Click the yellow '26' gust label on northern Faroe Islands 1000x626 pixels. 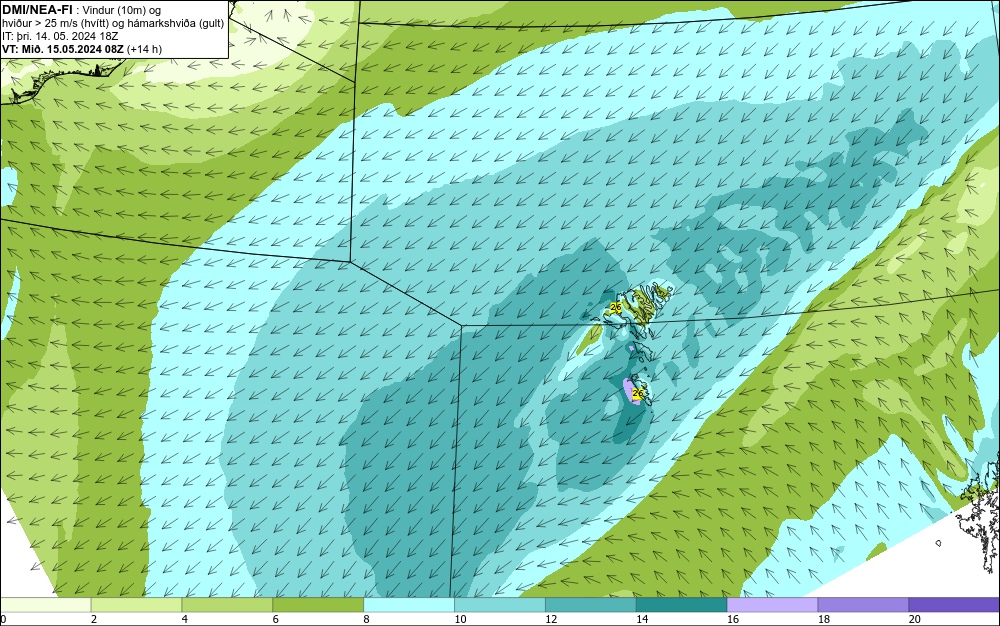[x=615, y=308]
